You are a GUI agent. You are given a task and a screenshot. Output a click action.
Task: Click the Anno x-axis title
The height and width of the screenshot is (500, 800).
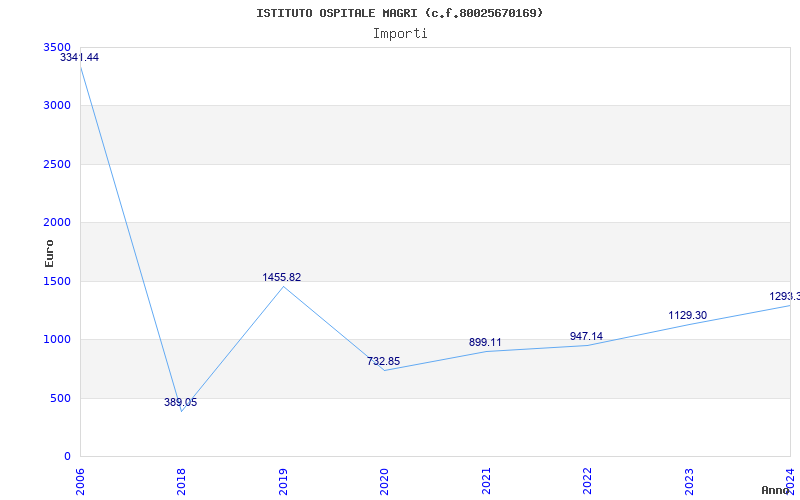click(776, 490)
